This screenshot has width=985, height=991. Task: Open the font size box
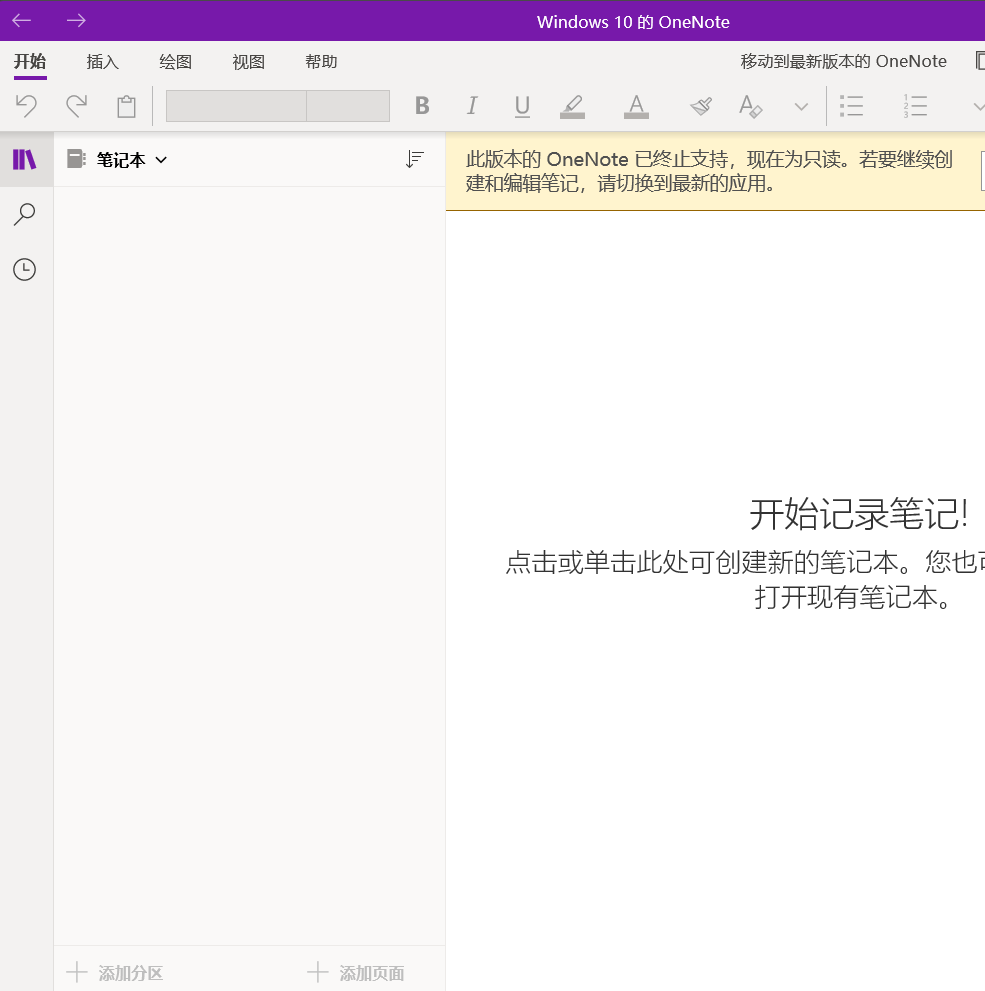point(348,106)
